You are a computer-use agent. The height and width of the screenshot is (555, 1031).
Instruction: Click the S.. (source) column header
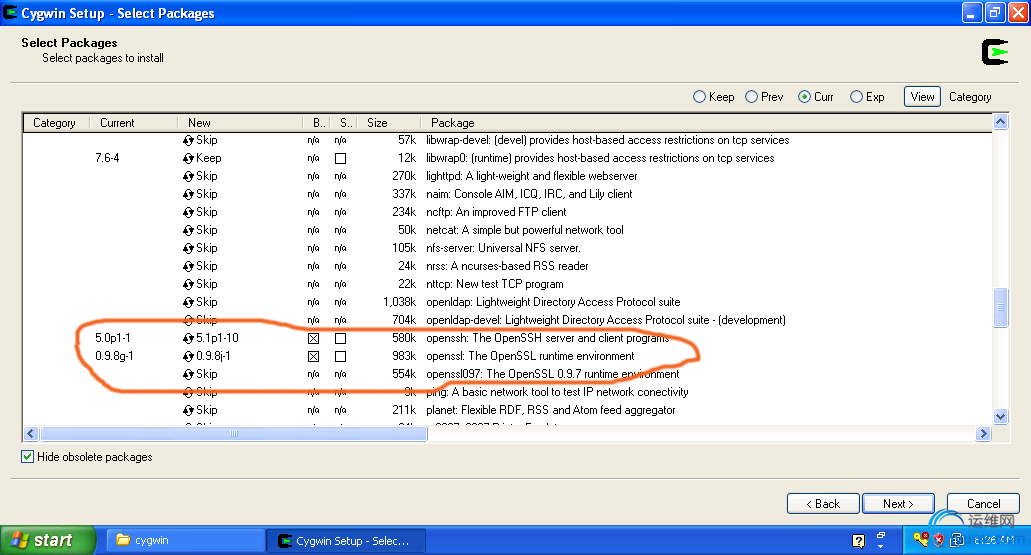[x=344, y=123]
